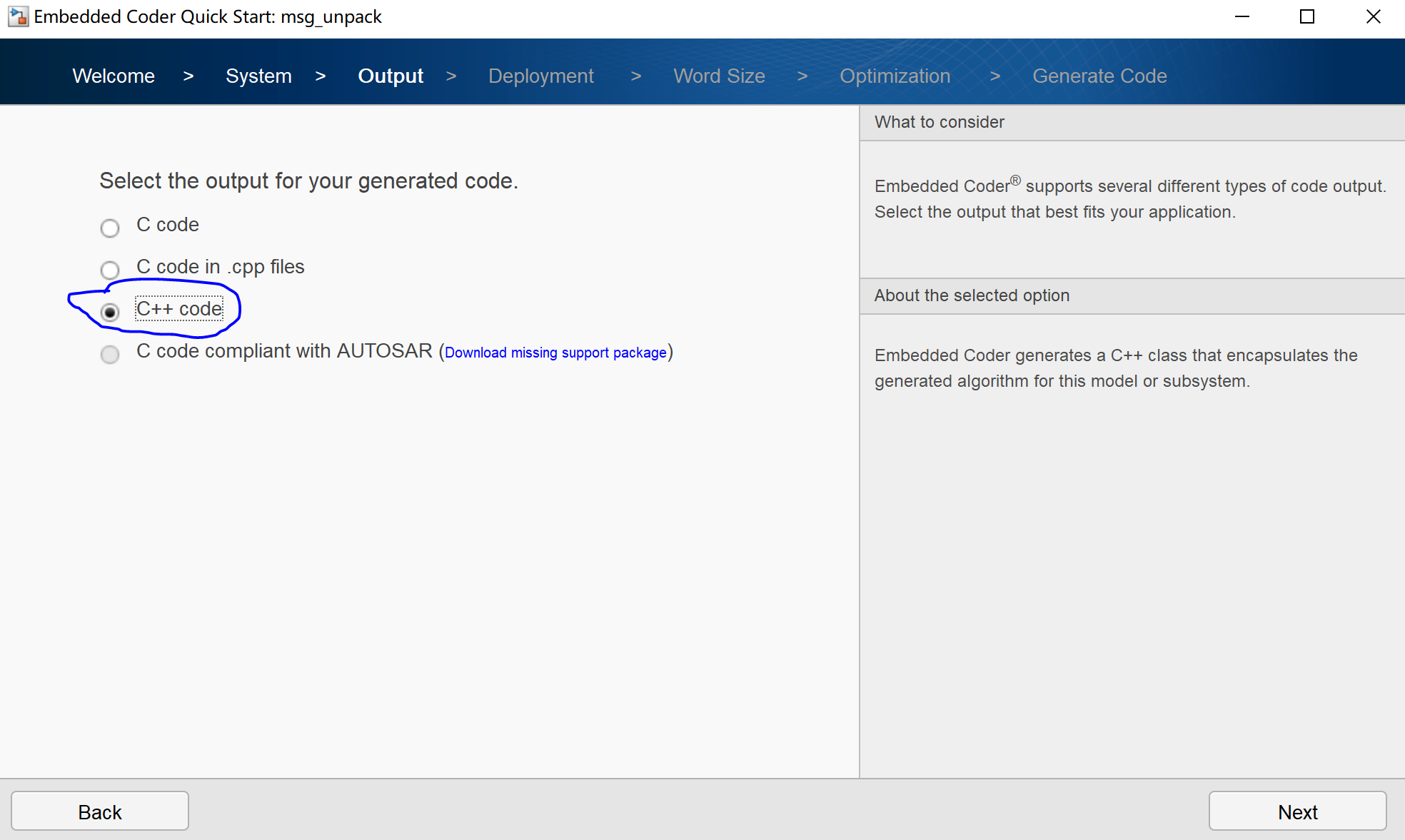The image size is (1405, 840).
Task: Go to the Welcome step
Action: [x=114, y=76]
